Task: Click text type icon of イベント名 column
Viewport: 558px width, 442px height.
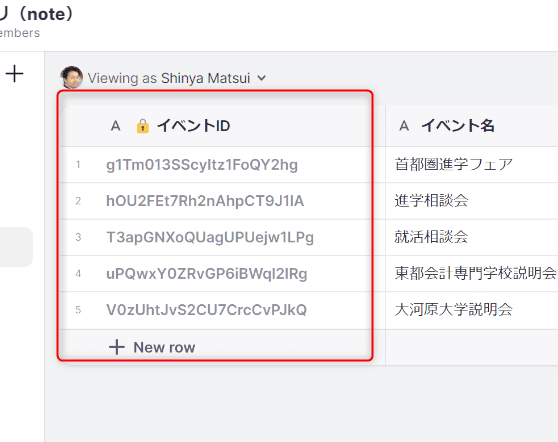Action: (404, 126)
